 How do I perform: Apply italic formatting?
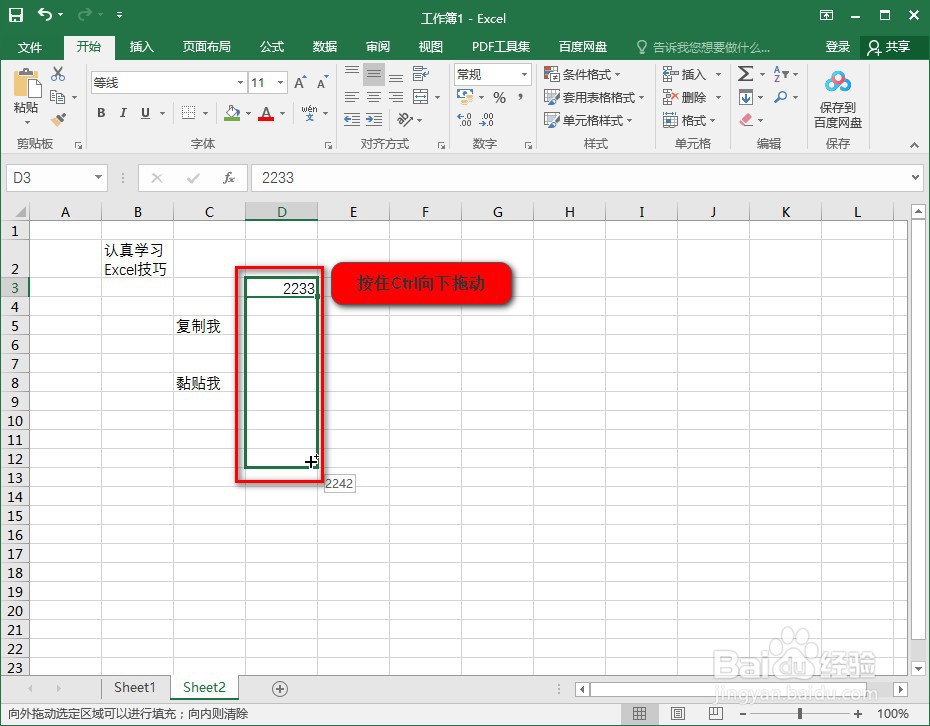pyautogui.click(x=121, y=113)
